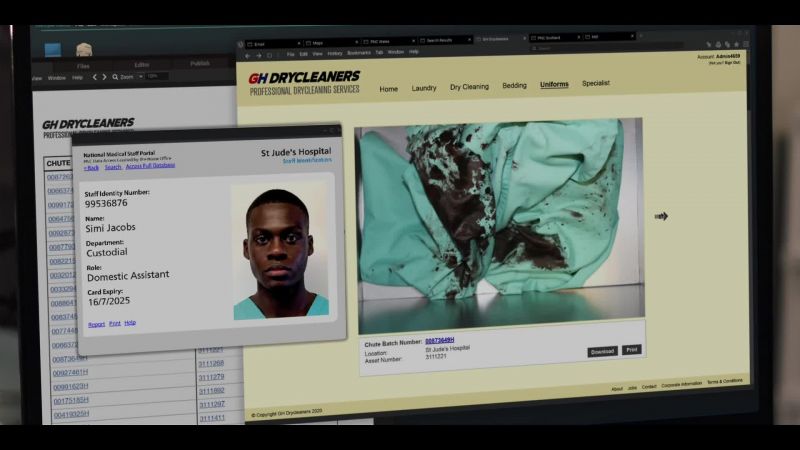Image resolution: width=800 pixels, height=450 pixels.
Task: Click the browser forward arrow
Action: [x=259, y=56]
